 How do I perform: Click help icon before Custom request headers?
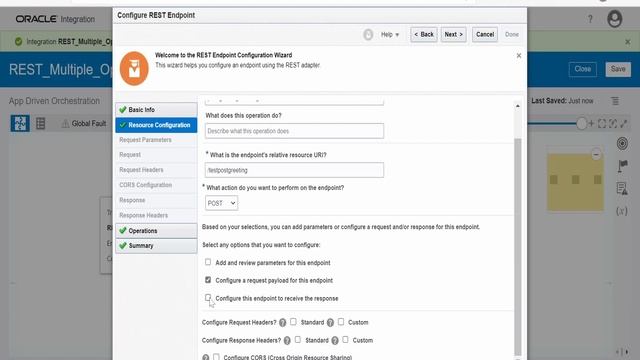330,322
